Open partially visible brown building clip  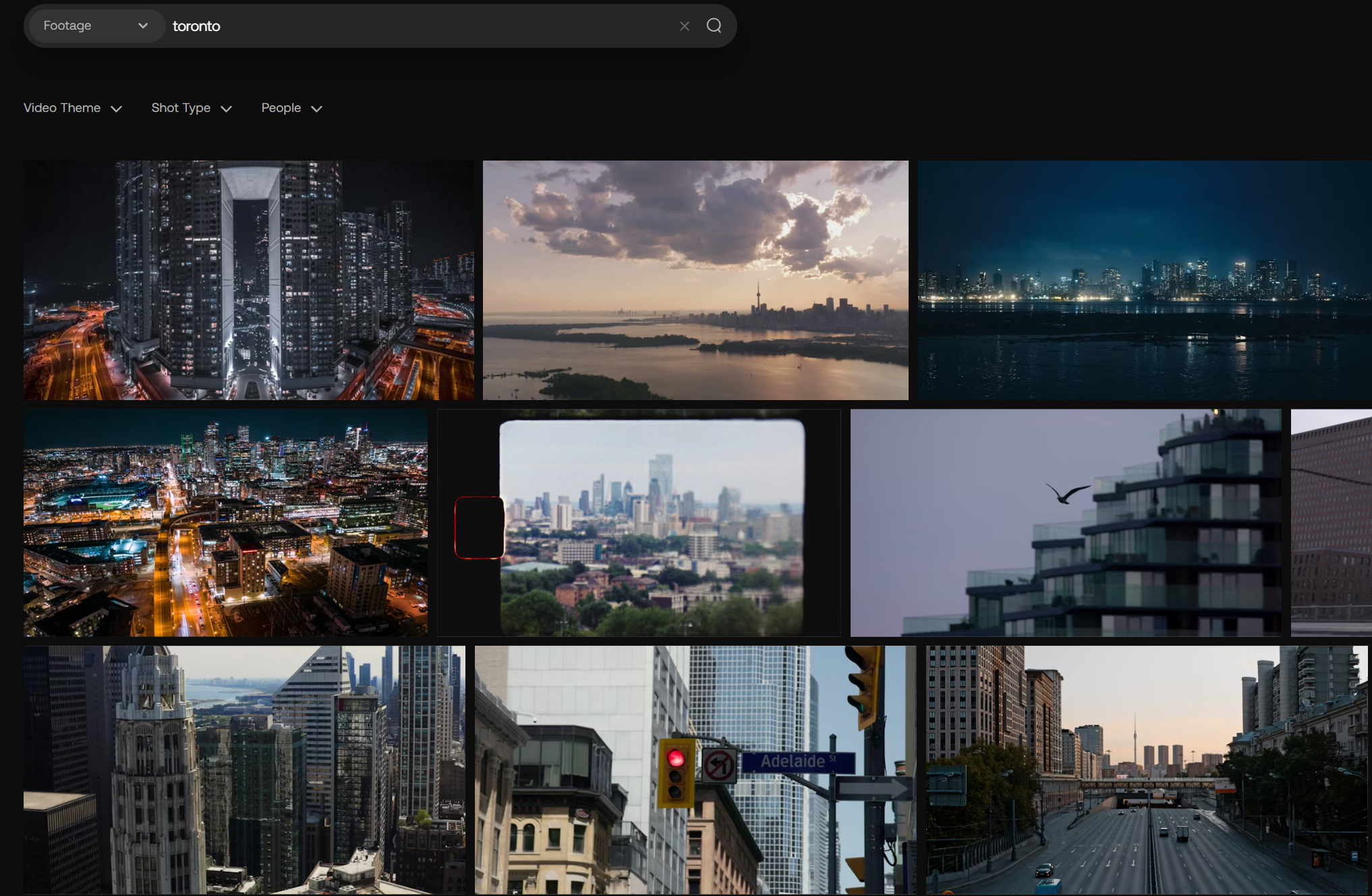pyautogui.click(x=1331, y=522)
